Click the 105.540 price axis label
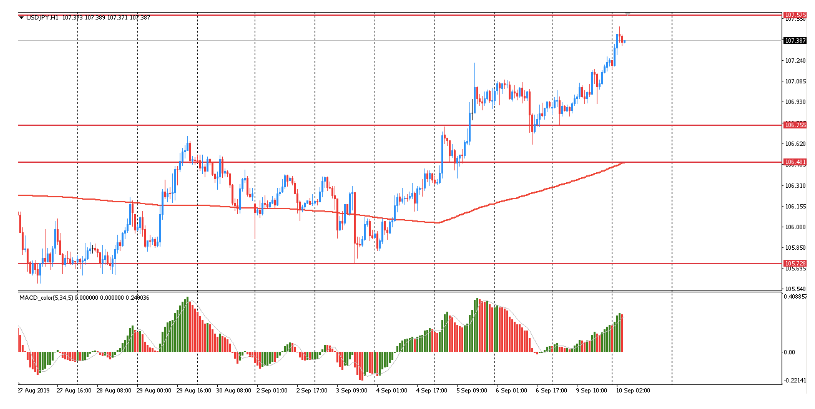Image resolution: width=815 pixels, height=409 pixels. (795, 289)
